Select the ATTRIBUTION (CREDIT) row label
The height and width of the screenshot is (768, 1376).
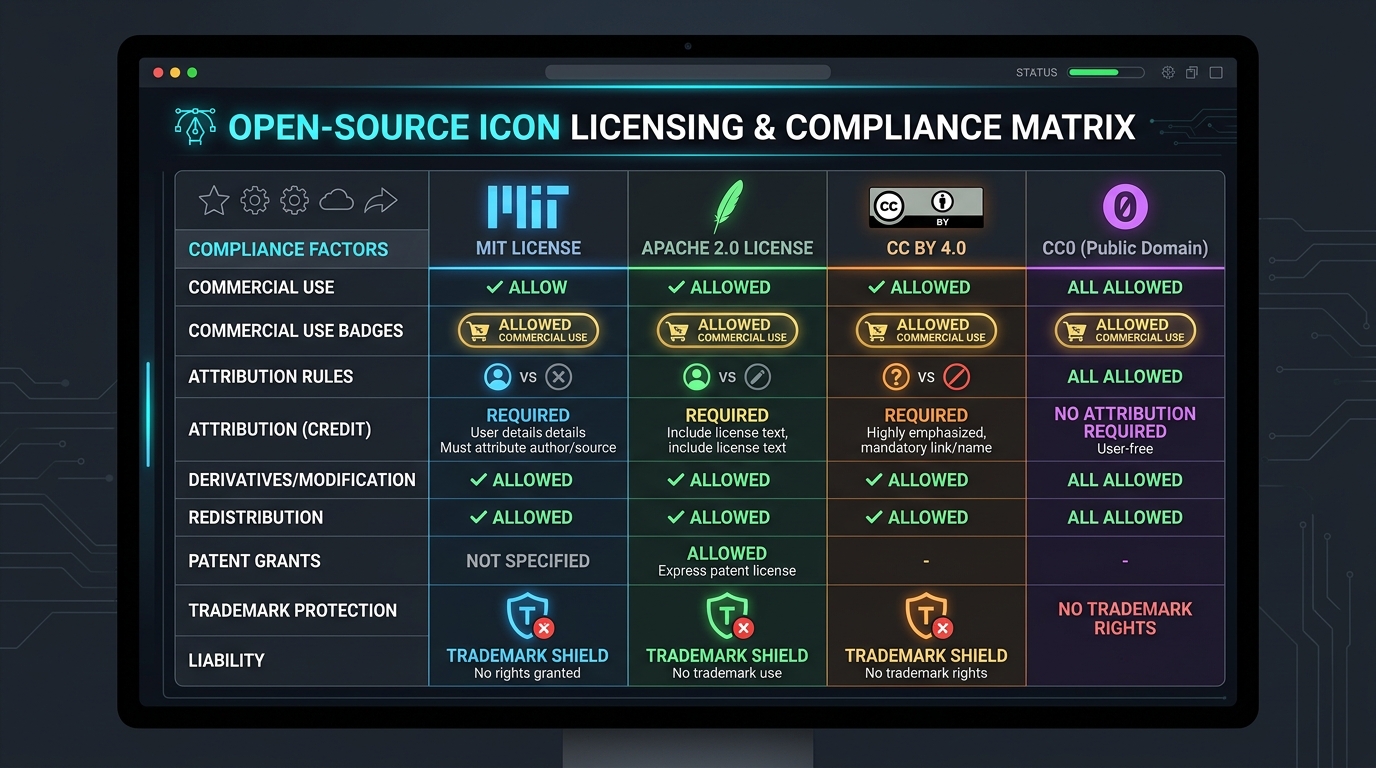(280, 430)
